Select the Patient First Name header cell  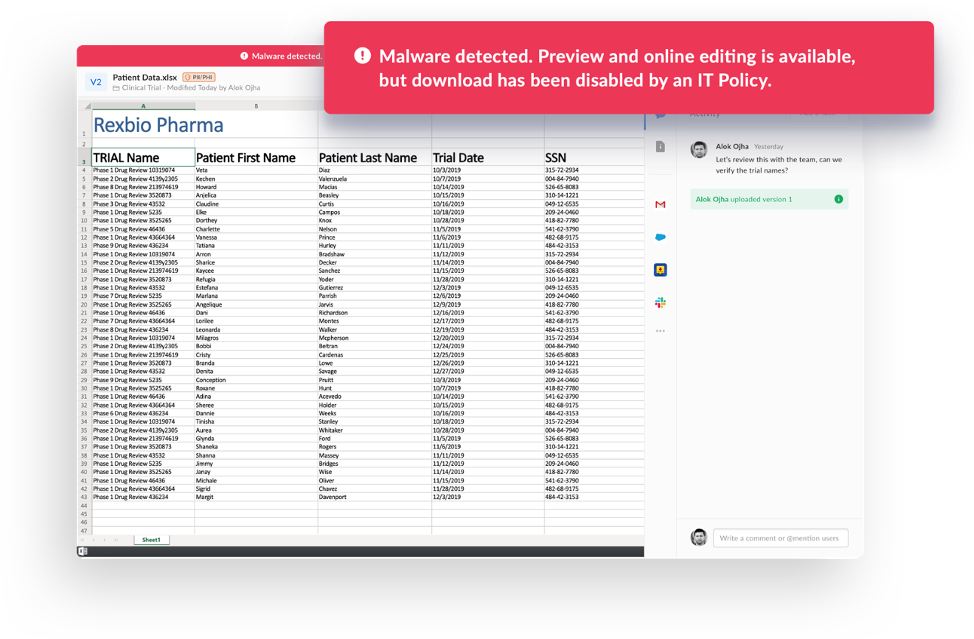[256, 158]
